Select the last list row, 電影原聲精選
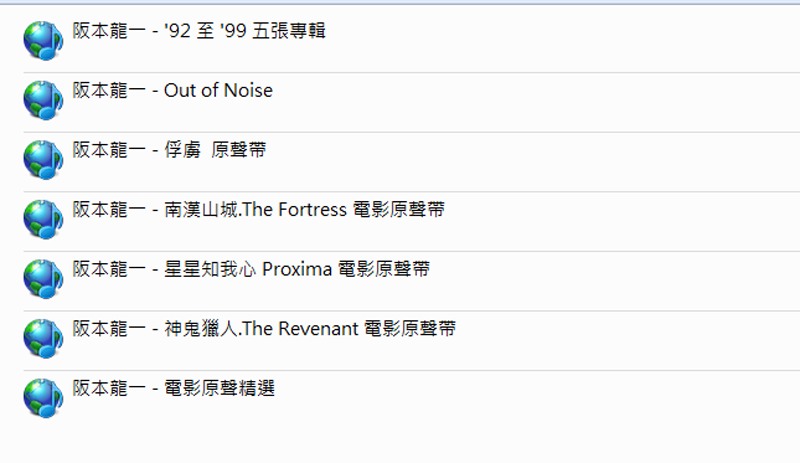Image resolution: width=800 pixels, height=463 pixels. pos(550,399)
